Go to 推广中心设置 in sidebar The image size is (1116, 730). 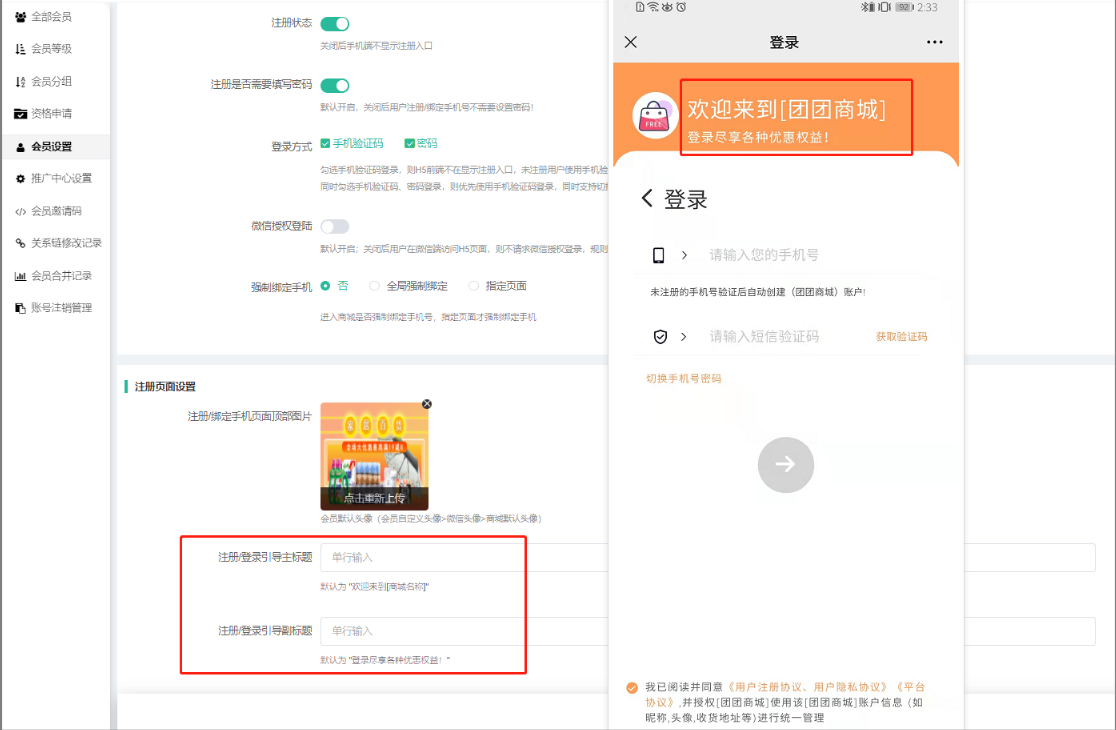[60, 179]
